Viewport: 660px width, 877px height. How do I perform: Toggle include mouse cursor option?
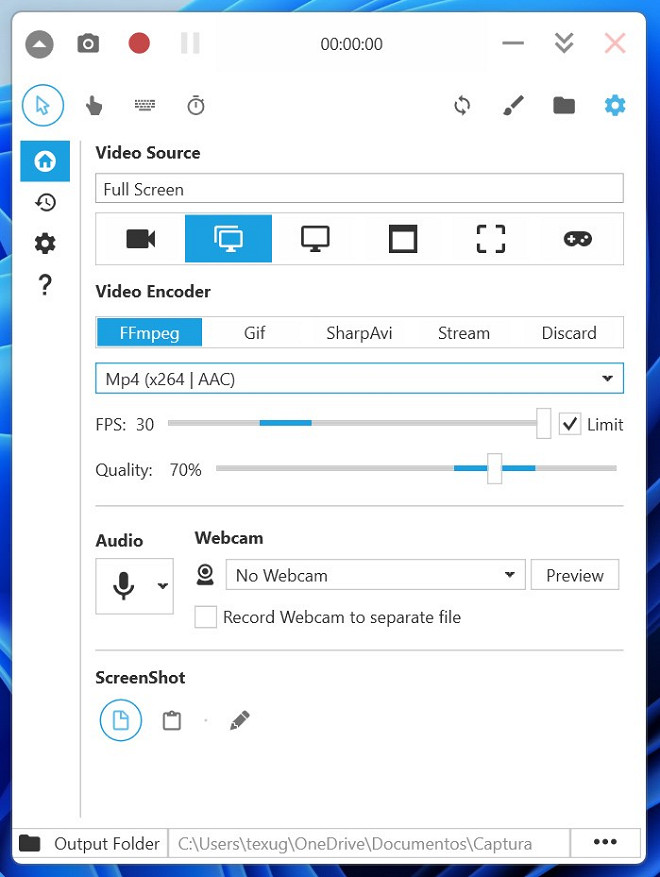click(x=43, y=105)
